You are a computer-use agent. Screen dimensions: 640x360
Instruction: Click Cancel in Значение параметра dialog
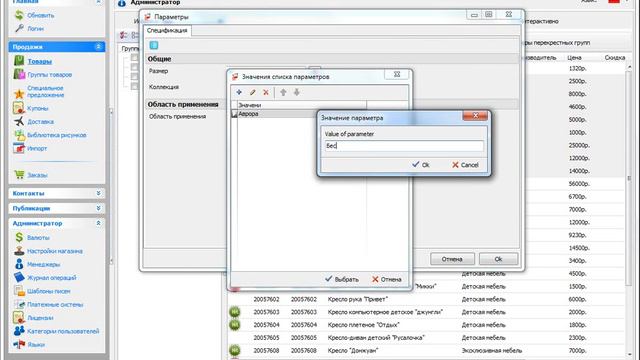tap(465, 164)
